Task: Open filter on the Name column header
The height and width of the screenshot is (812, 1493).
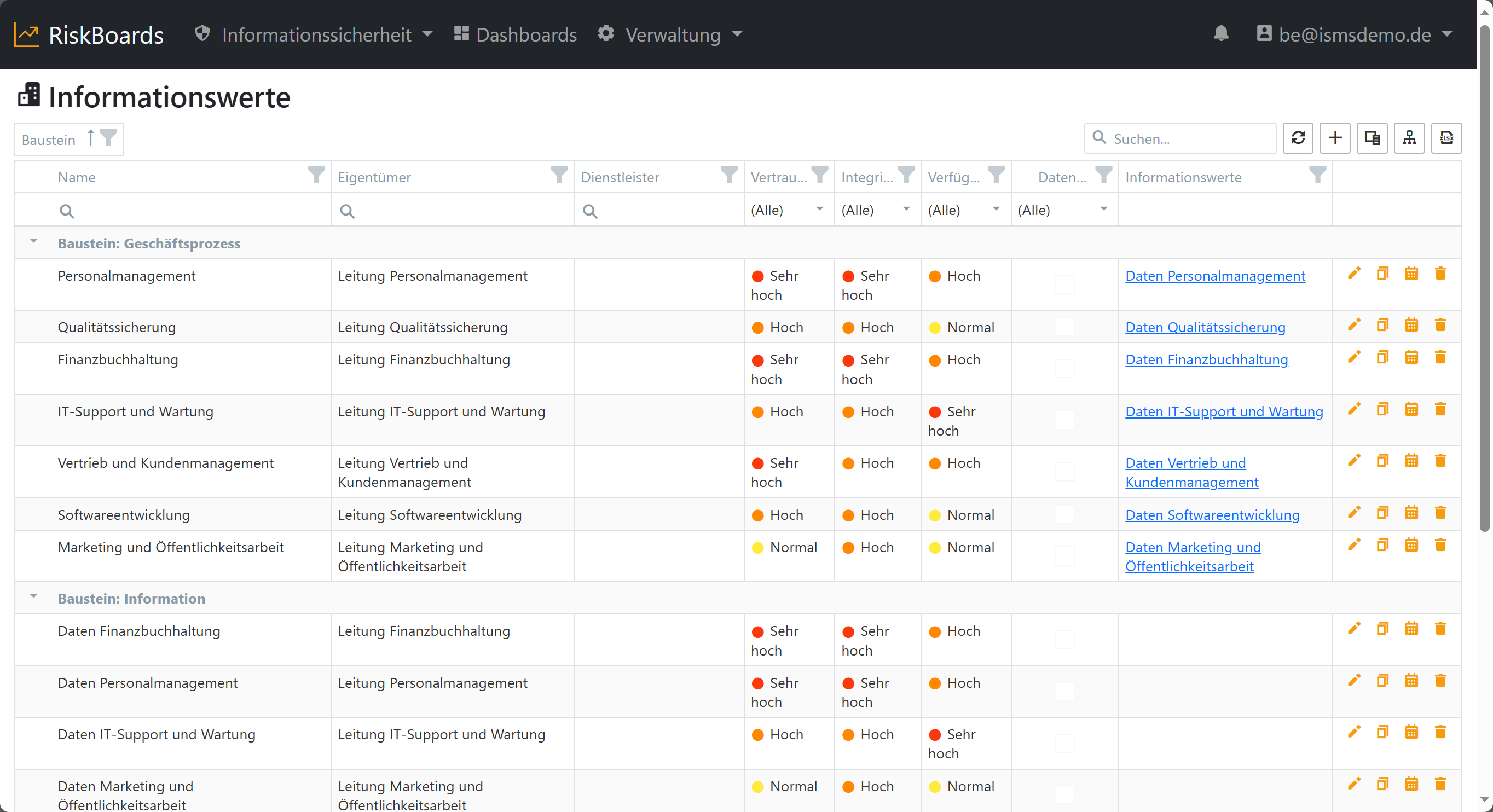Action: coord(316,175)
